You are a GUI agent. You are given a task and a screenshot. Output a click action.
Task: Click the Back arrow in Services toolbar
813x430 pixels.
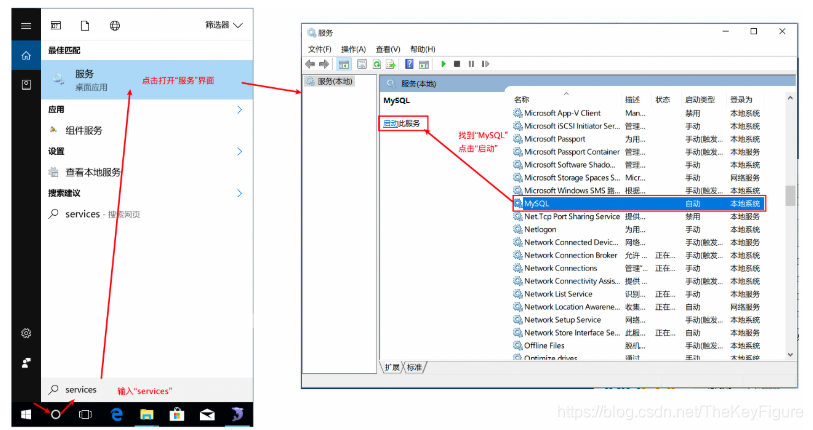pyautogui.click(x=310, y=64)
